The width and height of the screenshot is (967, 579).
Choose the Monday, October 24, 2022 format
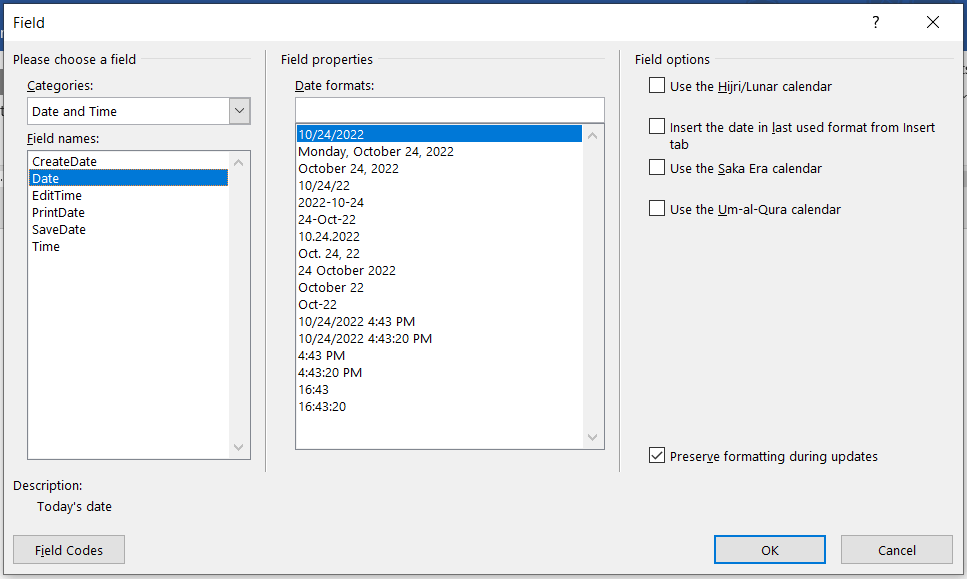[376, 151]
